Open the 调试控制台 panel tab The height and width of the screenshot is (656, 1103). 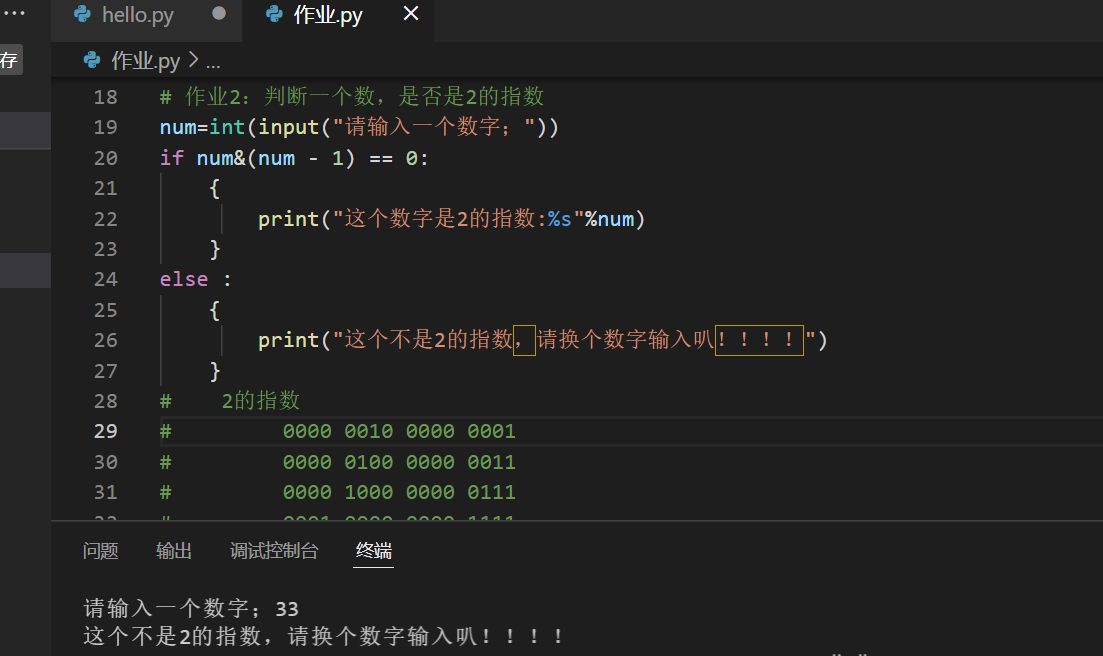[x=274, y=551]
